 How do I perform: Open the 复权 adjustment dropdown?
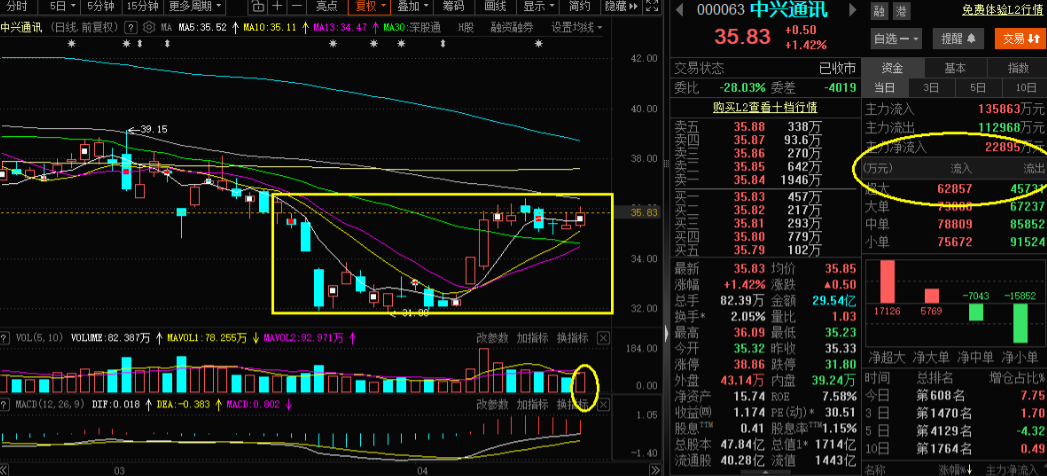click(x=369, y=7)
